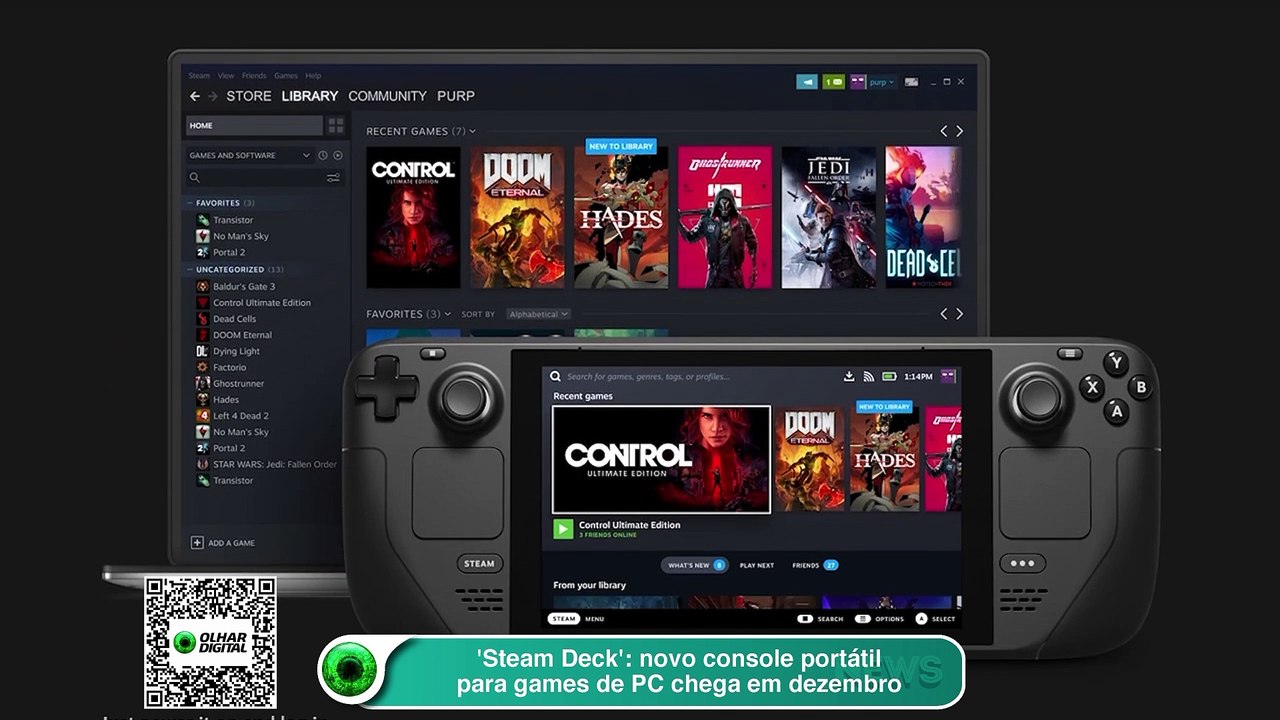Select Dead Cells in the sidebar list
Viewport: 1280px width, 720px height.
coord(234,319)
